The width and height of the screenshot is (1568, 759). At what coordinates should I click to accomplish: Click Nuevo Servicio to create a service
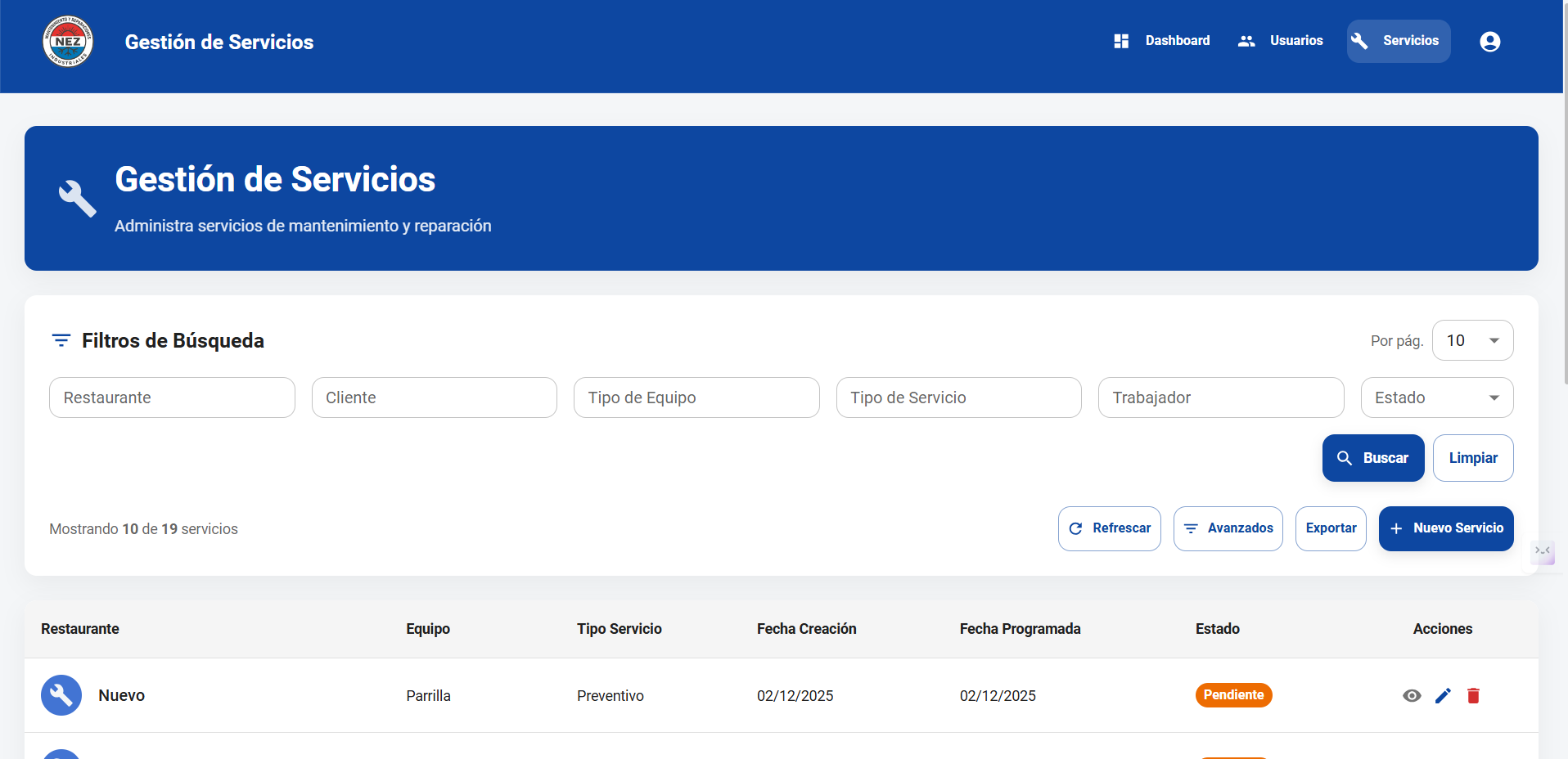[x=1445, y=528]
